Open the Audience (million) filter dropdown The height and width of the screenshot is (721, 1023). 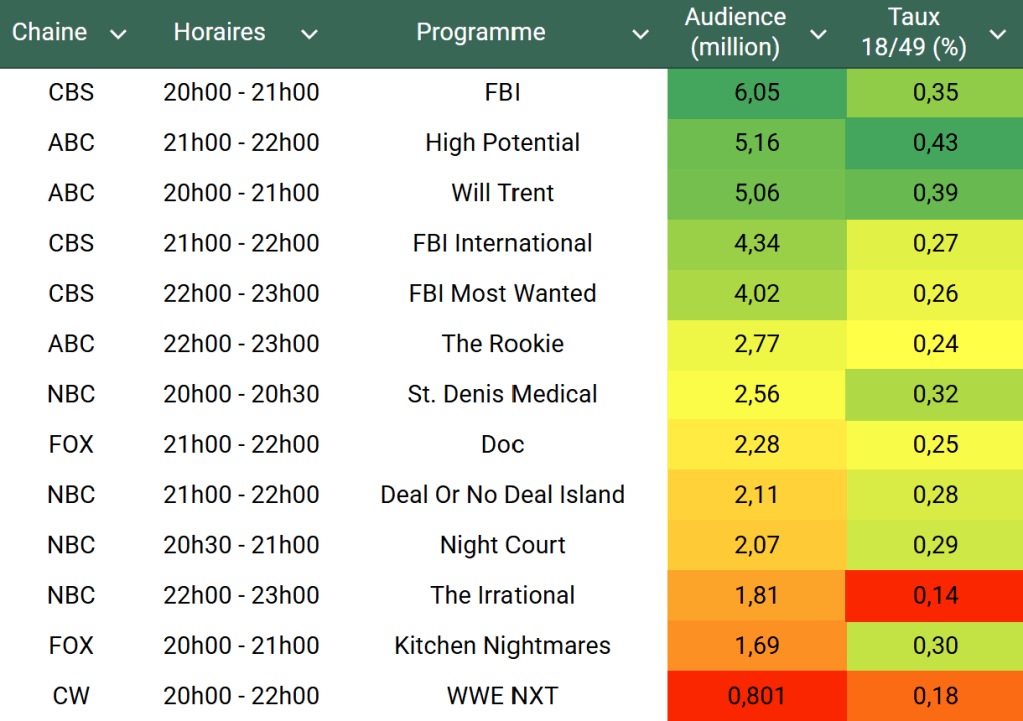818,34
